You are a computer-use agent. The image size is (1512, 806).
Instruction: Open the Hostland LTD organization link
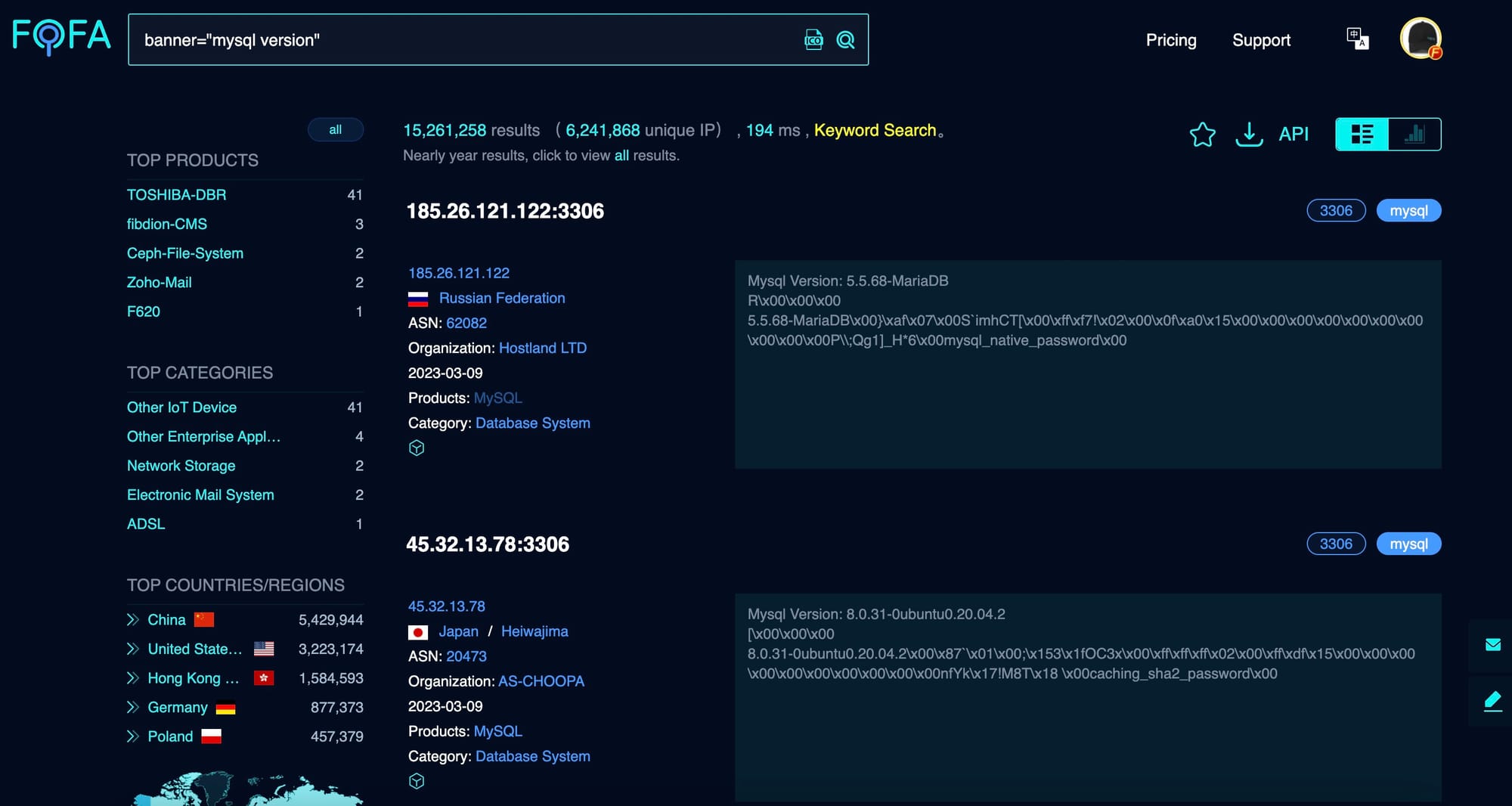coord(542,348)
